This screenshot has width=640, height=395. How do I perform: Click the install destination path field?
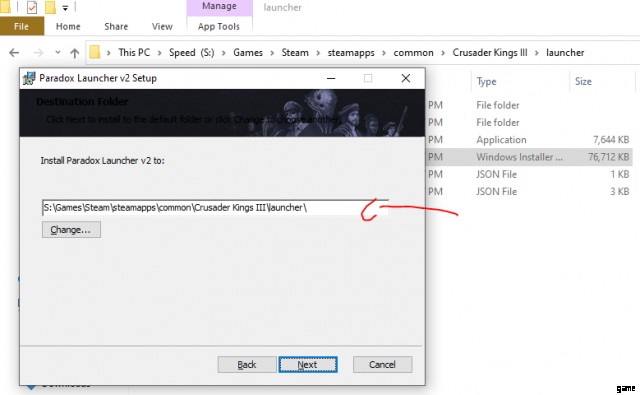tap(215, 207)
